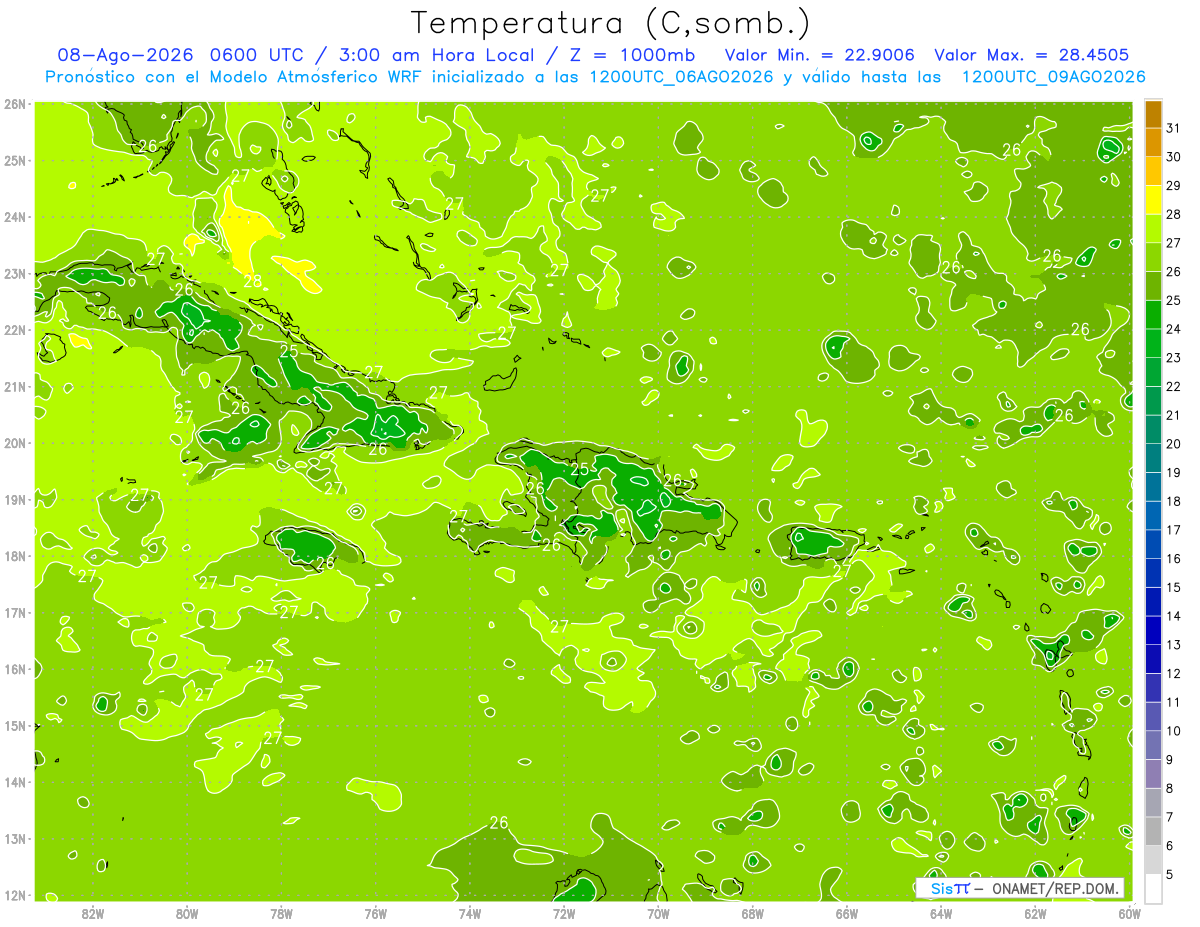Viewport: 1200px width, 927px height.
Task: Click the legend scale label '28'
Action: 1173,214
